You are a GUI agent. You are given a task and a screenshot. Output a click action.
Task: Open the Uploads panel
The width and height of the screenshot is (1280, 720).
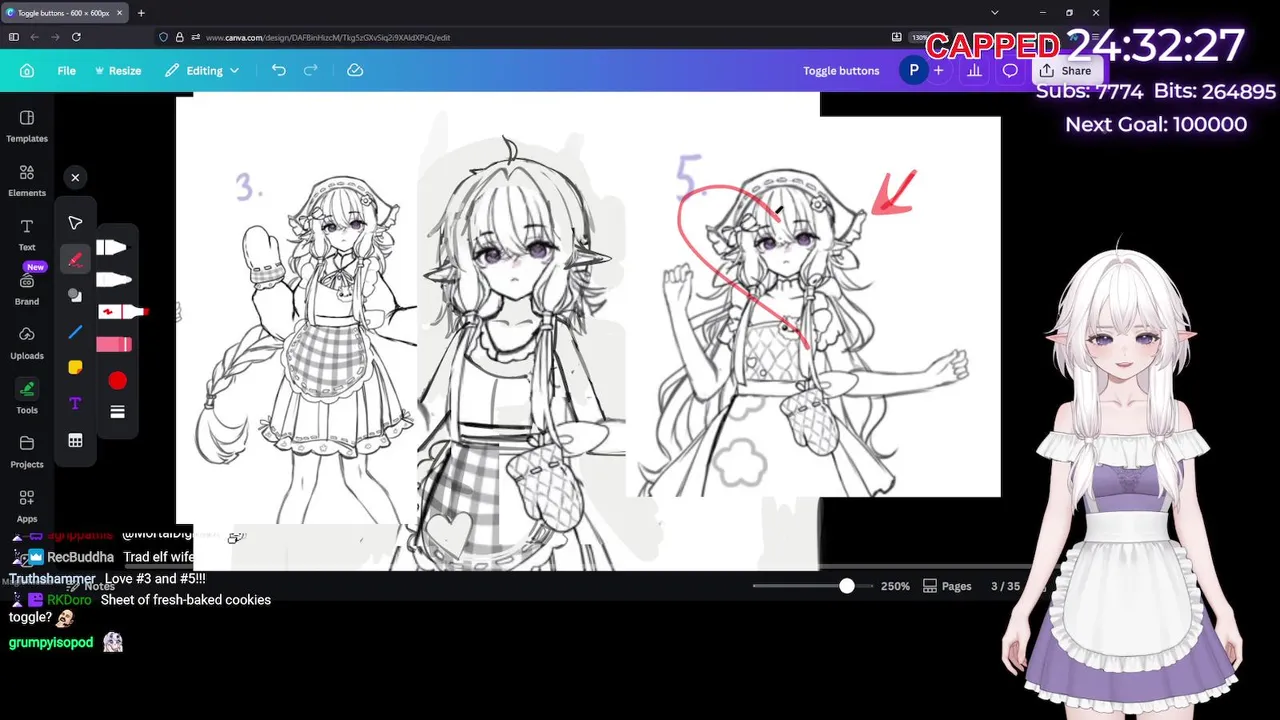(x=27, y=343)
